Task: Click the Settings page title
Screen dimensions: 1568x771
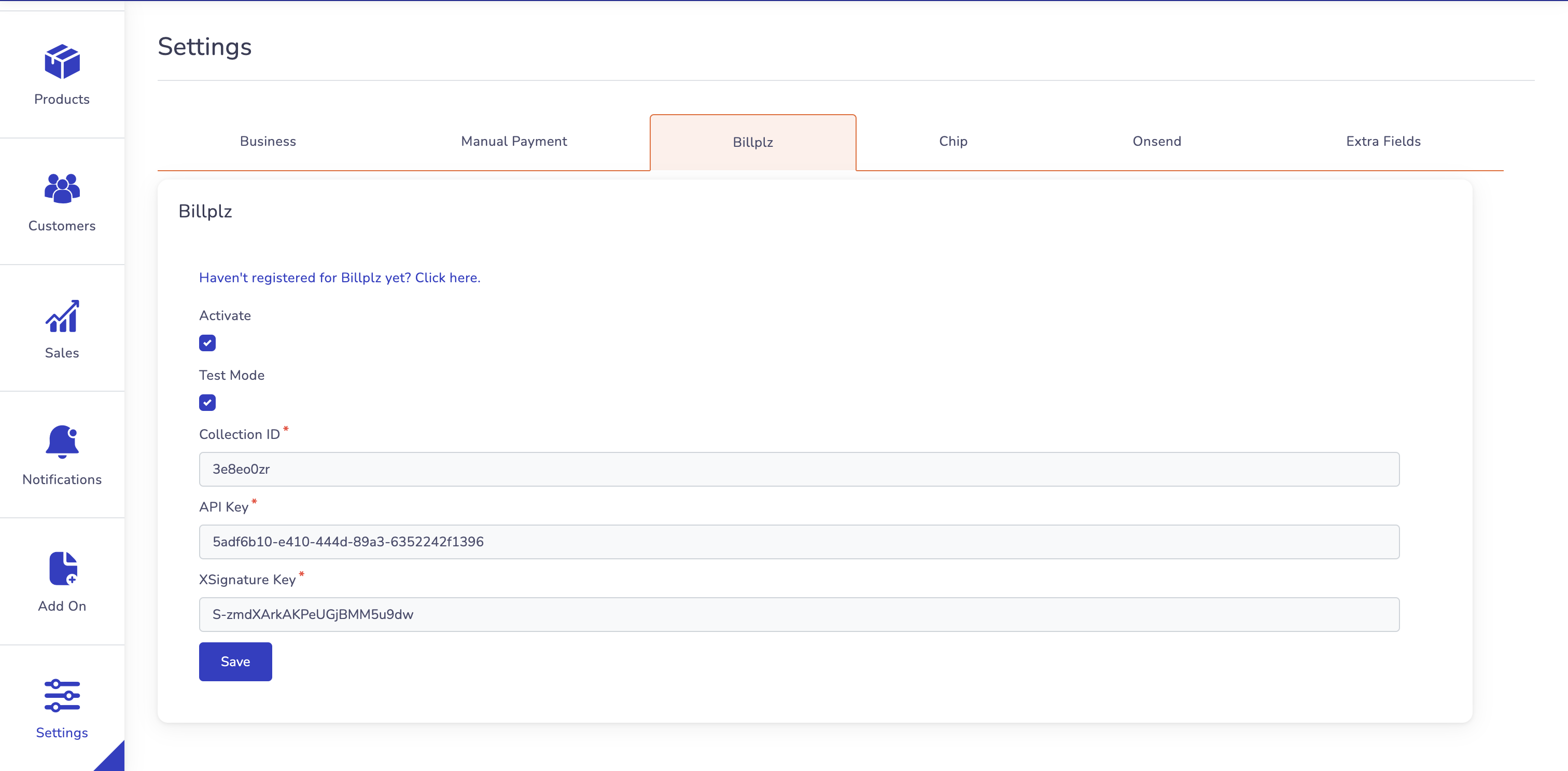Action: tap(204, 47)
